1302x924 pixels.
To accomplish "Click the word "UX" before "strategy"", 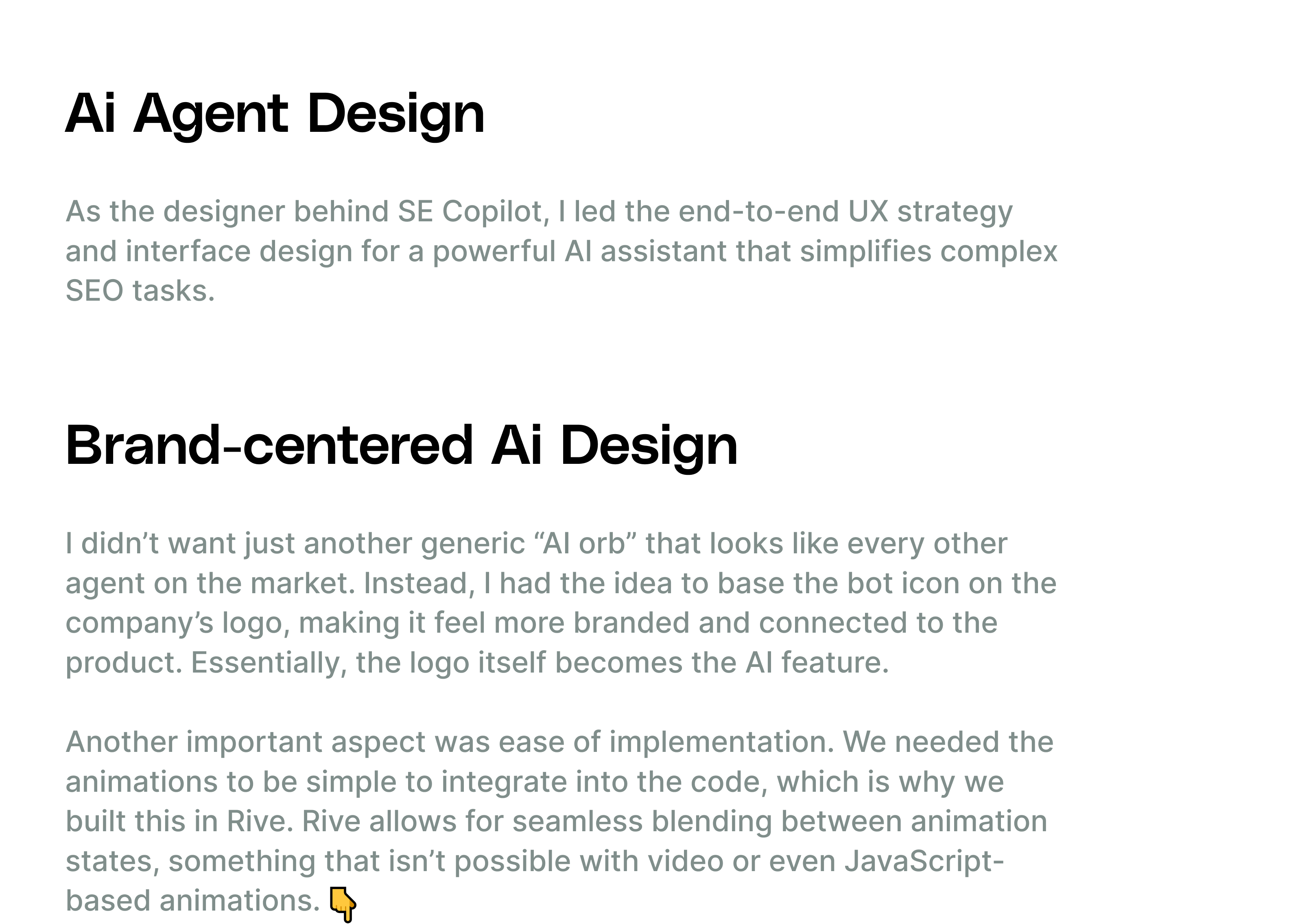I will point(868,212).
